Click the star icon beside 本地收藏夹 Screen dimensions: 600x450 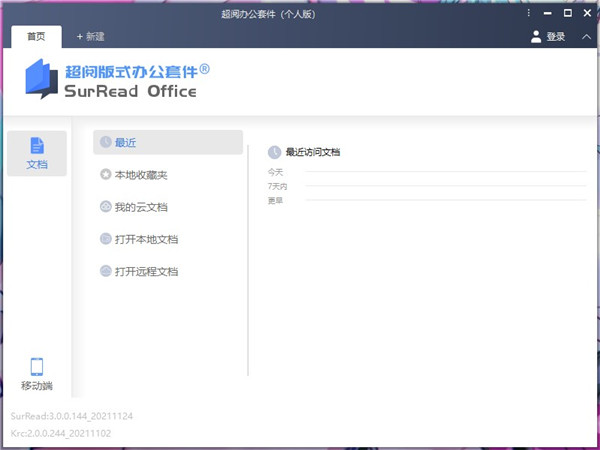[106, 175]
